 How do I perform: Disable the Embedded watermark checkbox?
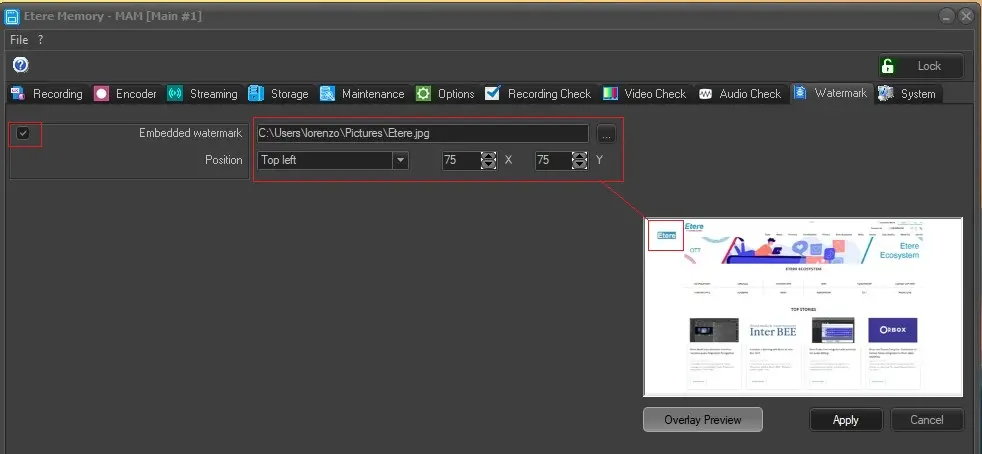pyautogui.click(x=23, y=133)
